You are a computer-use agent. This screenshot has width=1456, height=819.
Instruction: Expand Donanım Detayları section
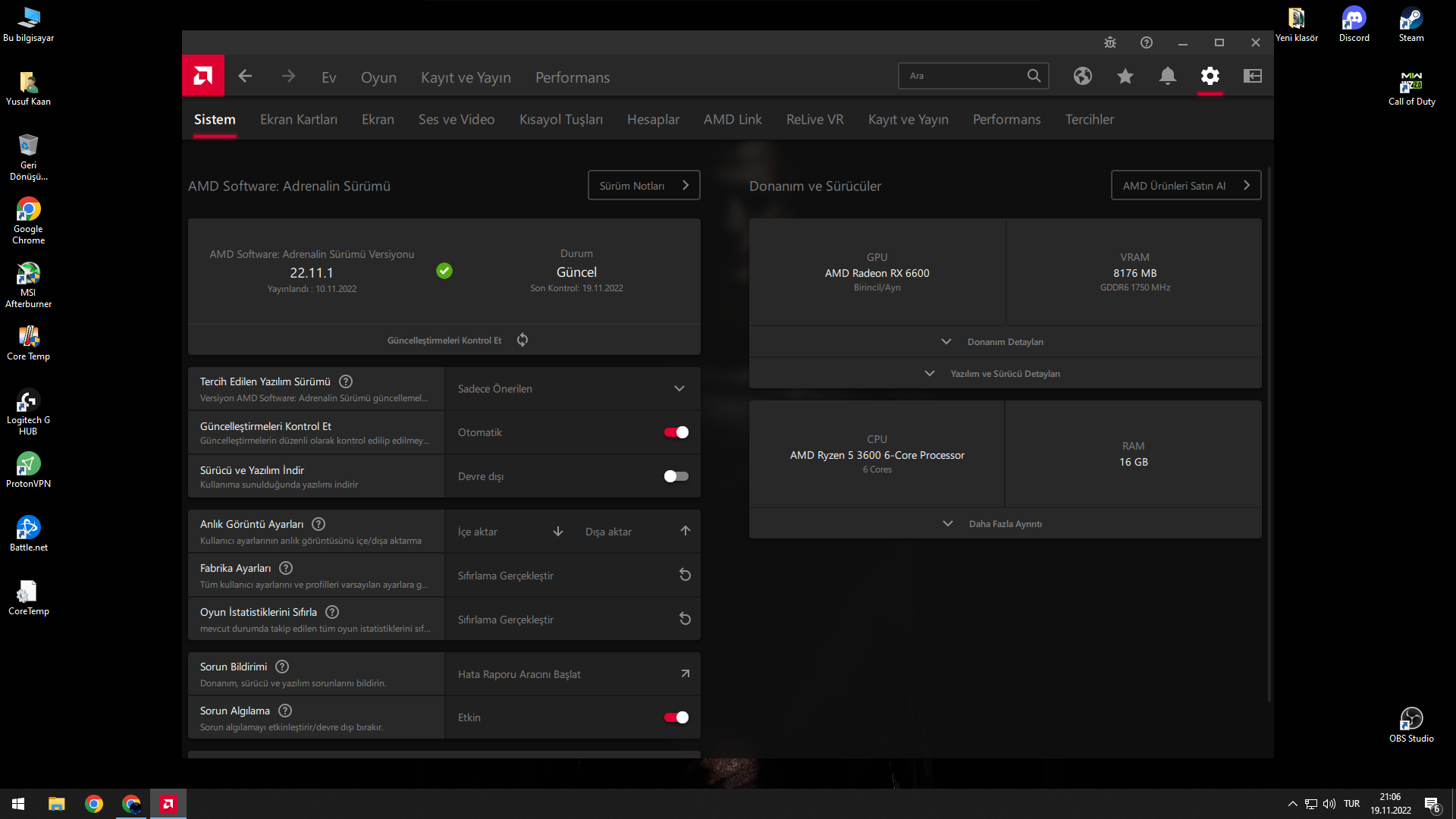point(1005,342)
